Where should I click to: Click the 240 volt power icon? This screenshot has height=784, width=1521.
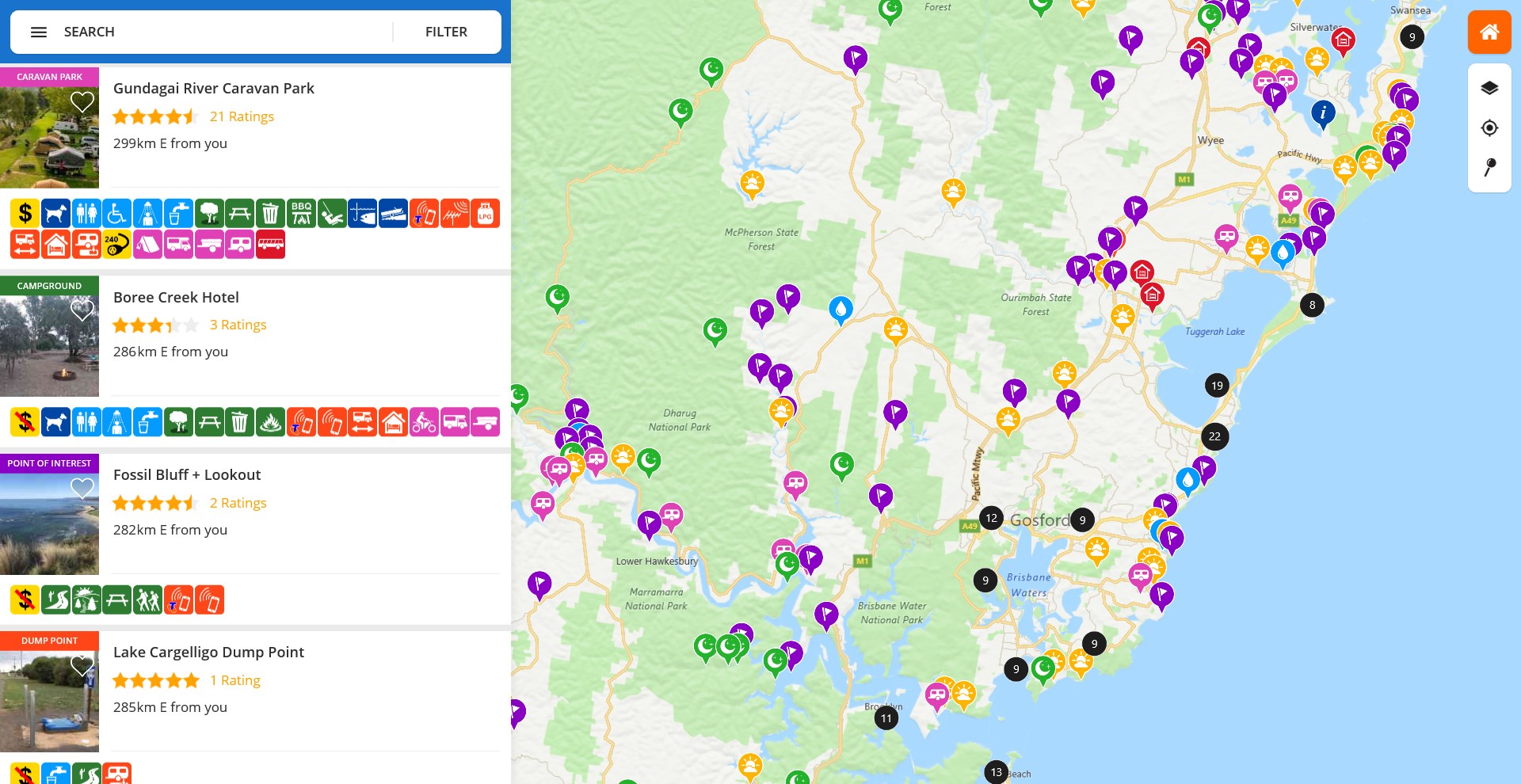tap(116, 244)
